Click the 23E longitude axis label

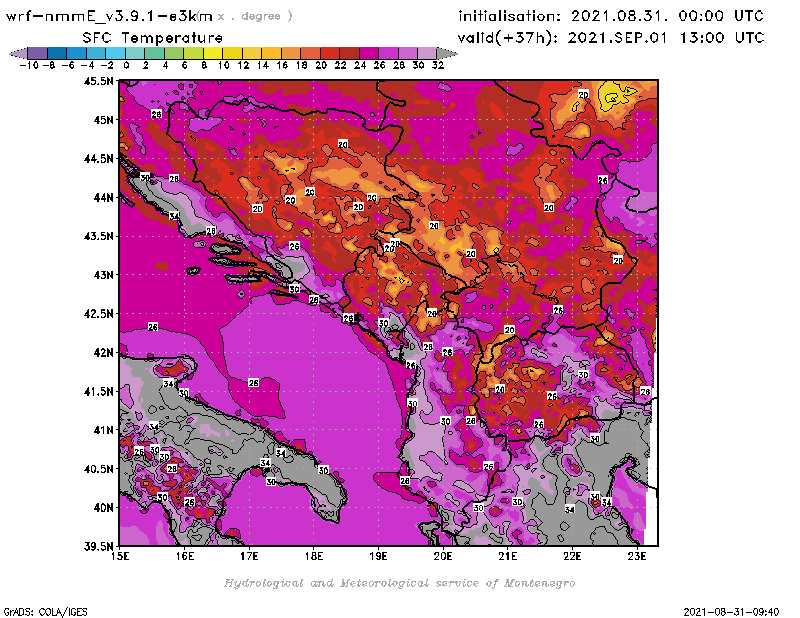pyautogui.click(x=637, y=556)
